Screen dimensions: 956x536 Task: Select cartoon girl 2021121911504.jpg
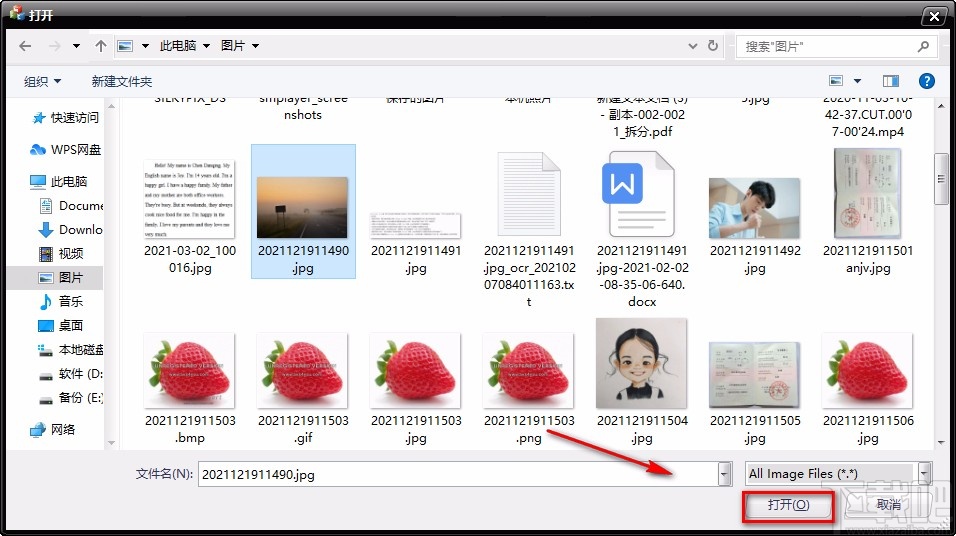click(x=641, y=363)
